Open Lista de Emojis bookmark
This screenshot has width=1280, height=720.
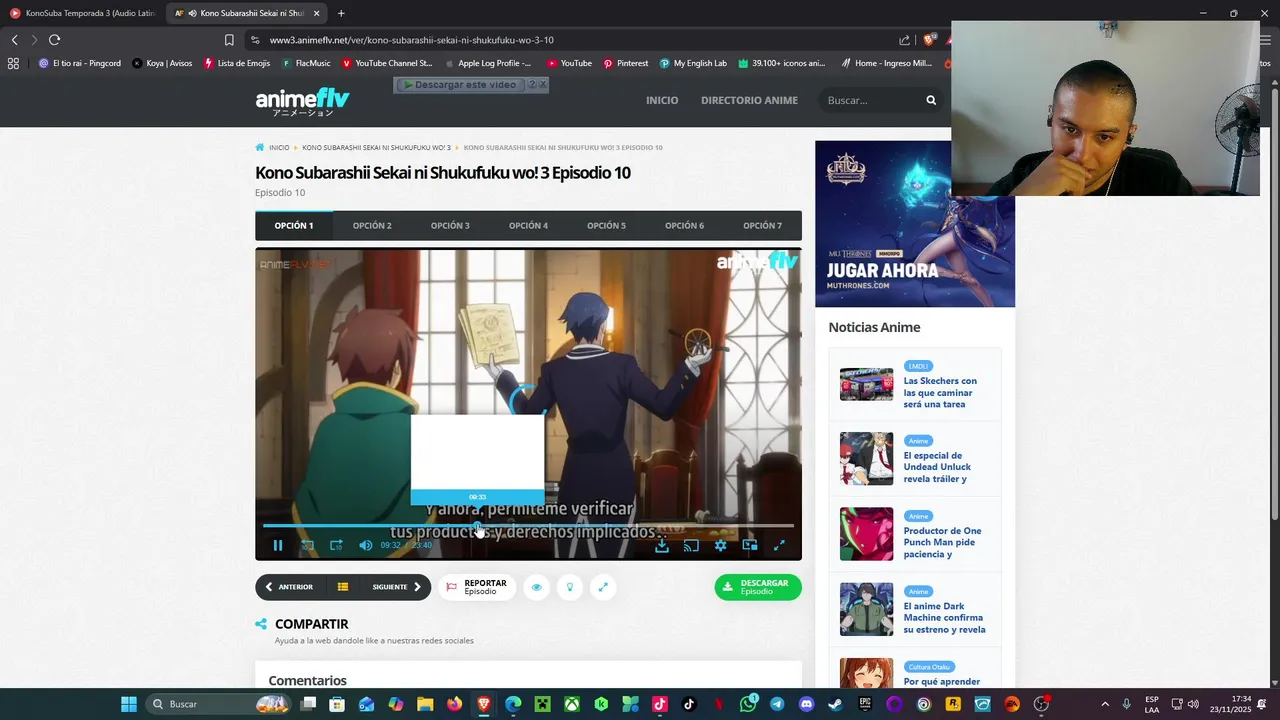coord(237,63)
